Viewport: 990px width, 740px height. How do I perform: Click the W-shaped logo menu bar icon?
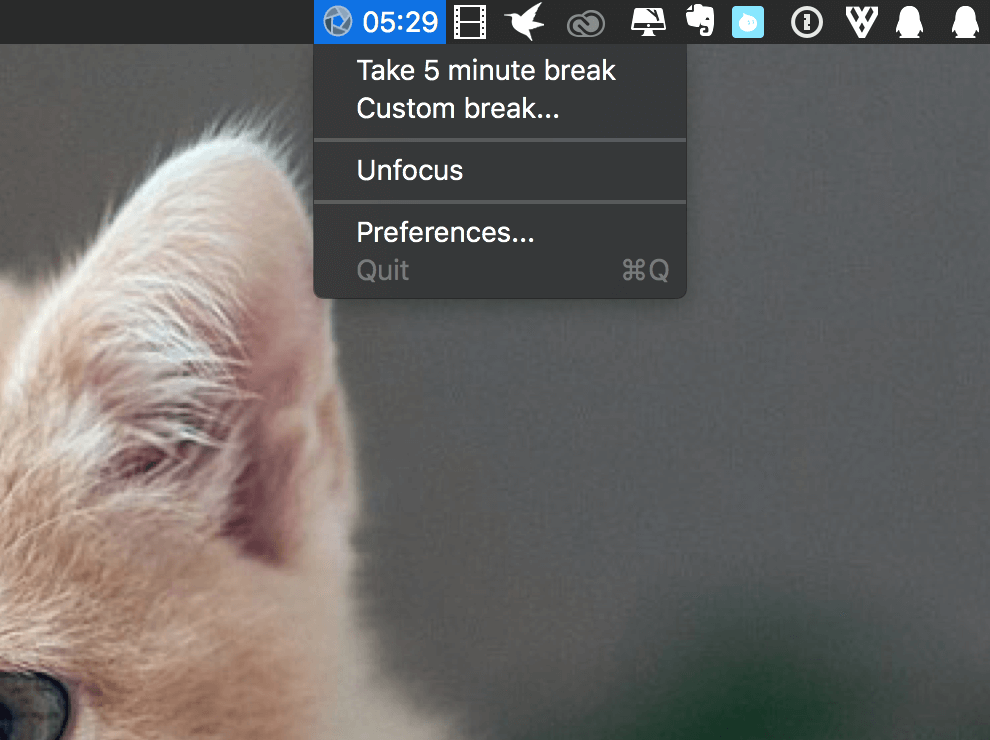861,22
